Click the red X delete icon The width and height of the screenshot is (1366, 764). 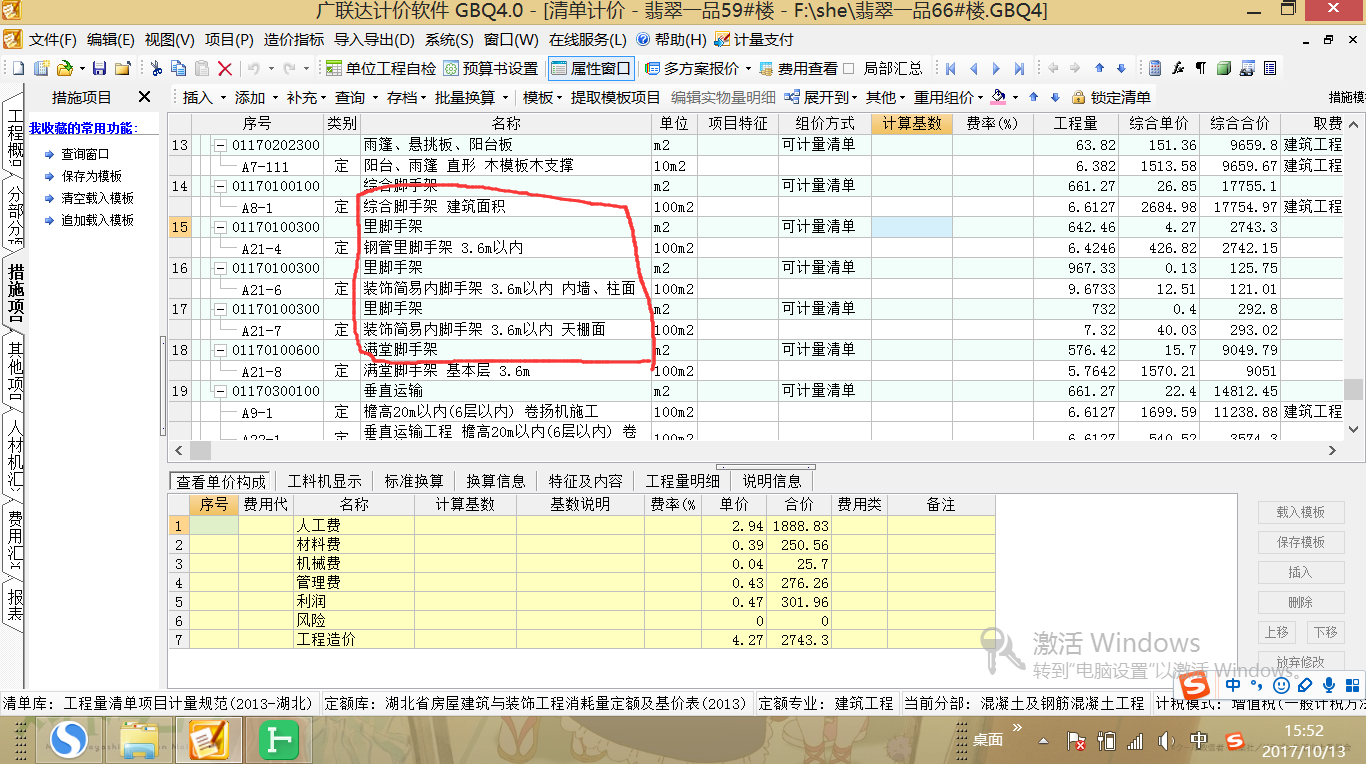tap(225, 68)
